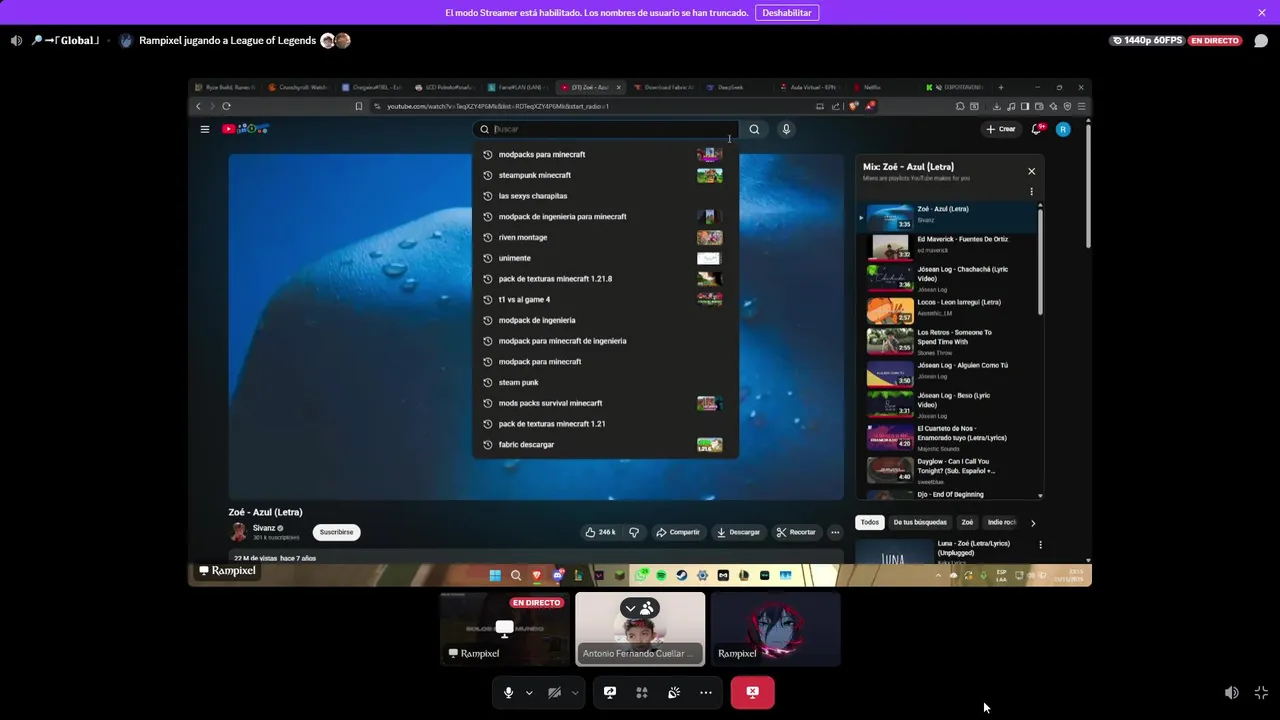Turn on the Discord camera
This screenshot has height=720, width=1280.
point(554,692)
